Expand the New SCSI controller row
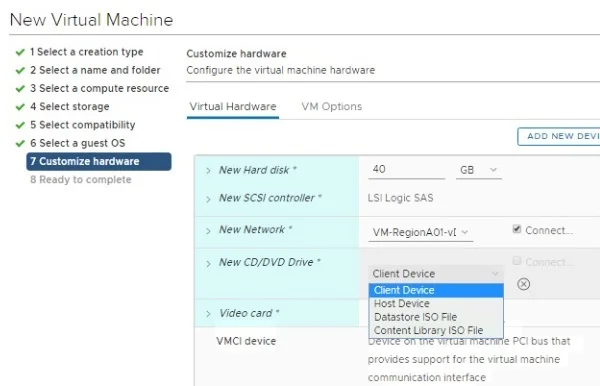The height and width of the screenshot is (386, 600). [x=208, y=199]
